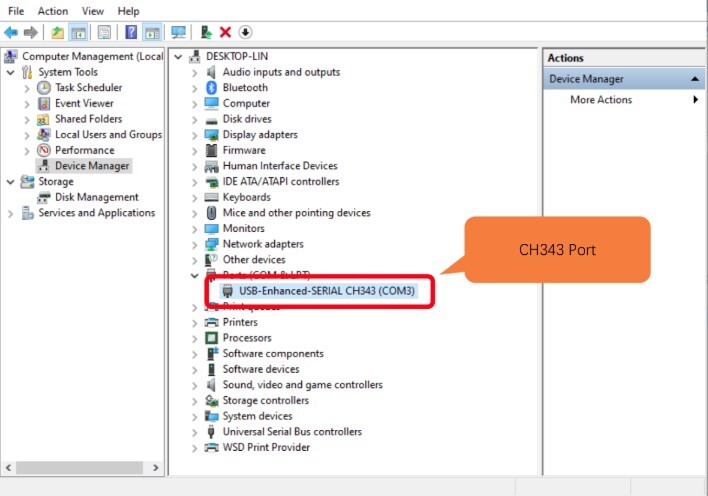708x496 pixels.
Task: Select Disk Management under Storage
Action: 96,197
